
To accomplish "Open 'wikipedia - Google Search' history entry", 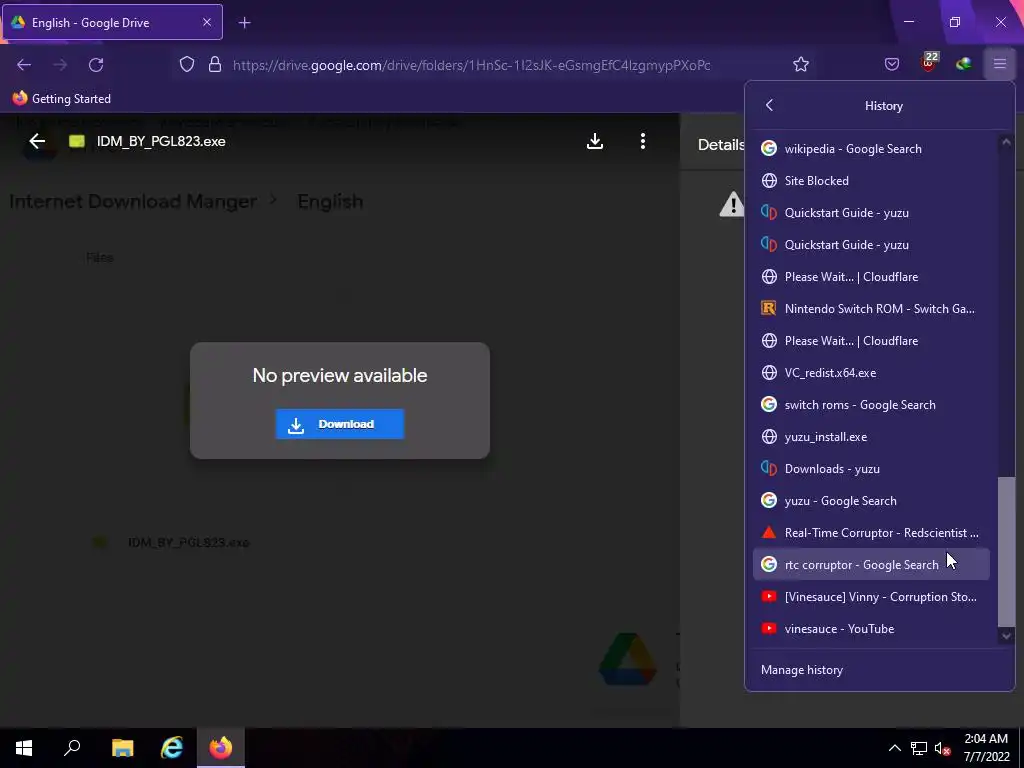I will click(871, 148).
